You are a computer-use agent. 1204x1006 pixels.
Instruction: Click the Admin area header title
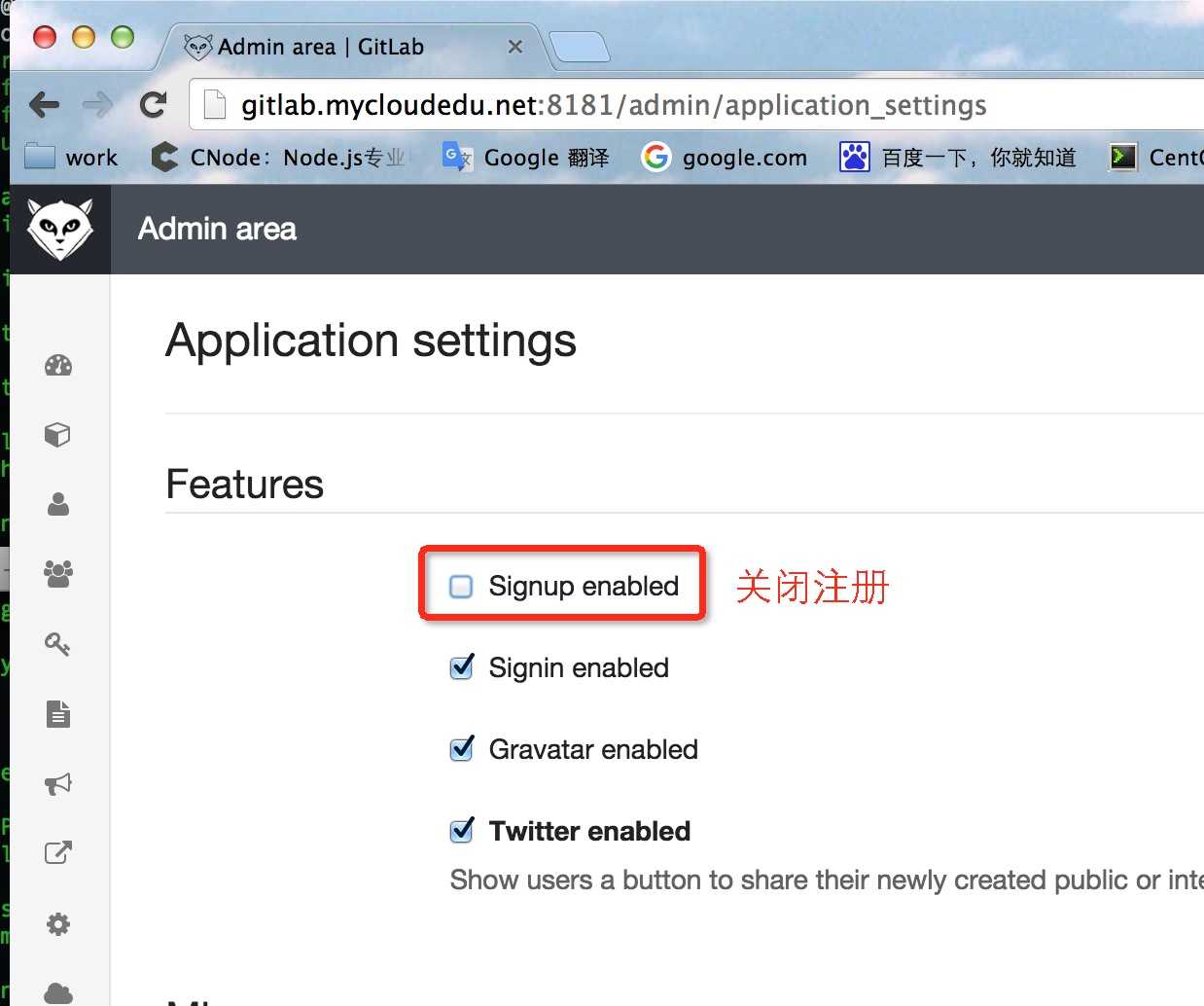point(217,229)
